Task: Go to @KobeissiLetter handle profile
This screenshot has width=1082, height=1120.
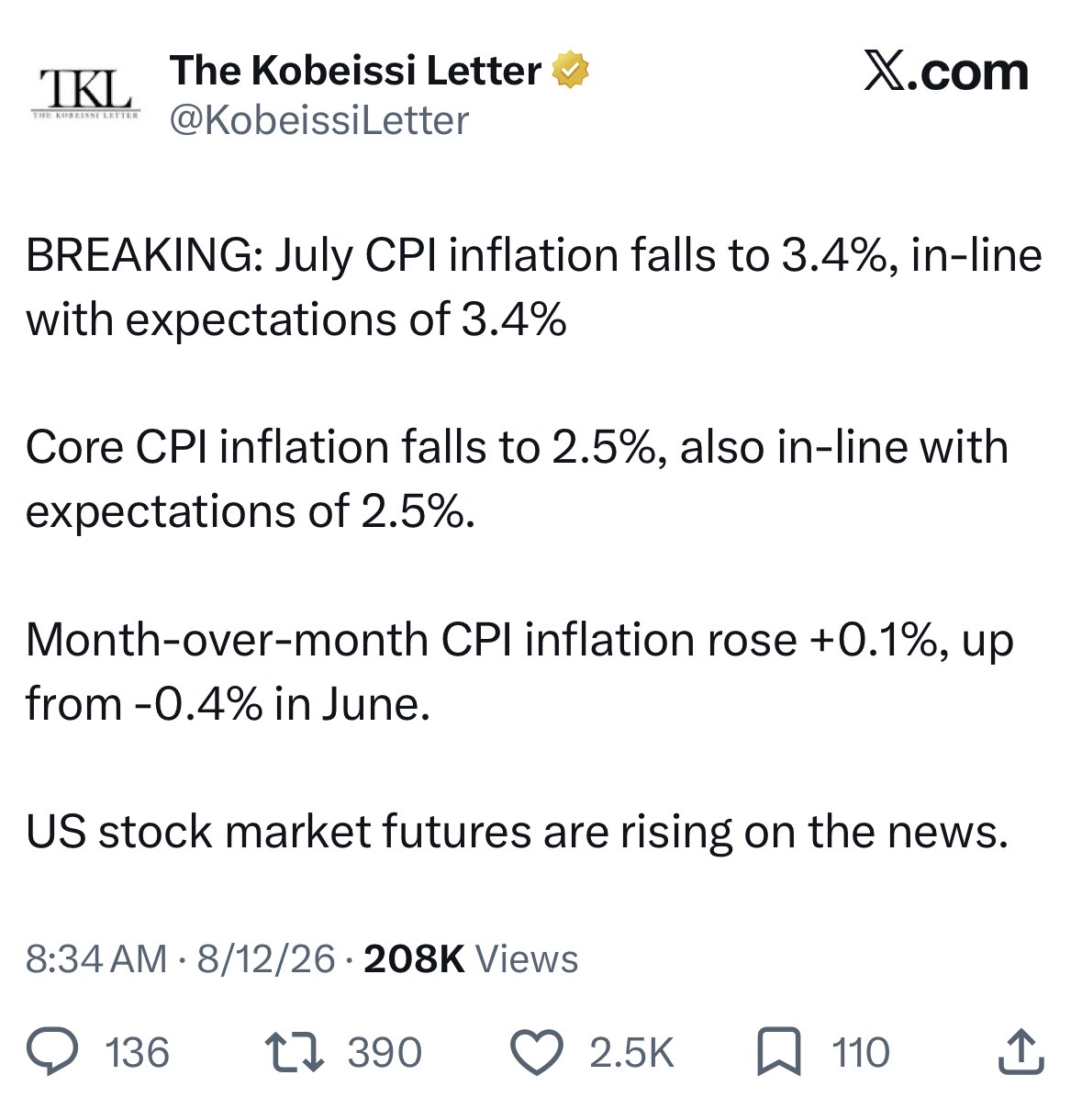Action: [x=319, y=120]
